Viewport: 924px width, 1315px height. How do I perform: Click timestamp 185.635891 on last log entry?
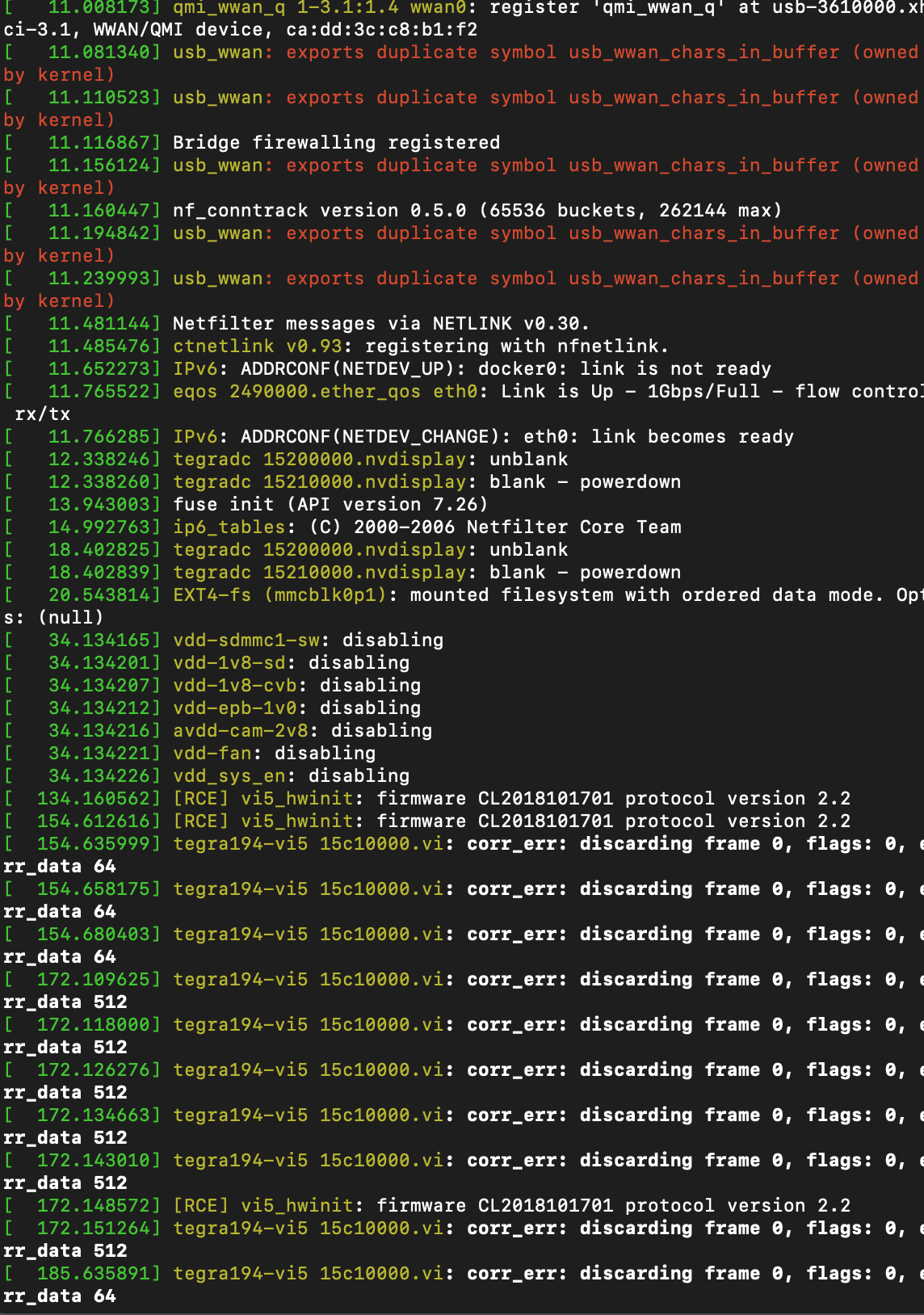93,1274
